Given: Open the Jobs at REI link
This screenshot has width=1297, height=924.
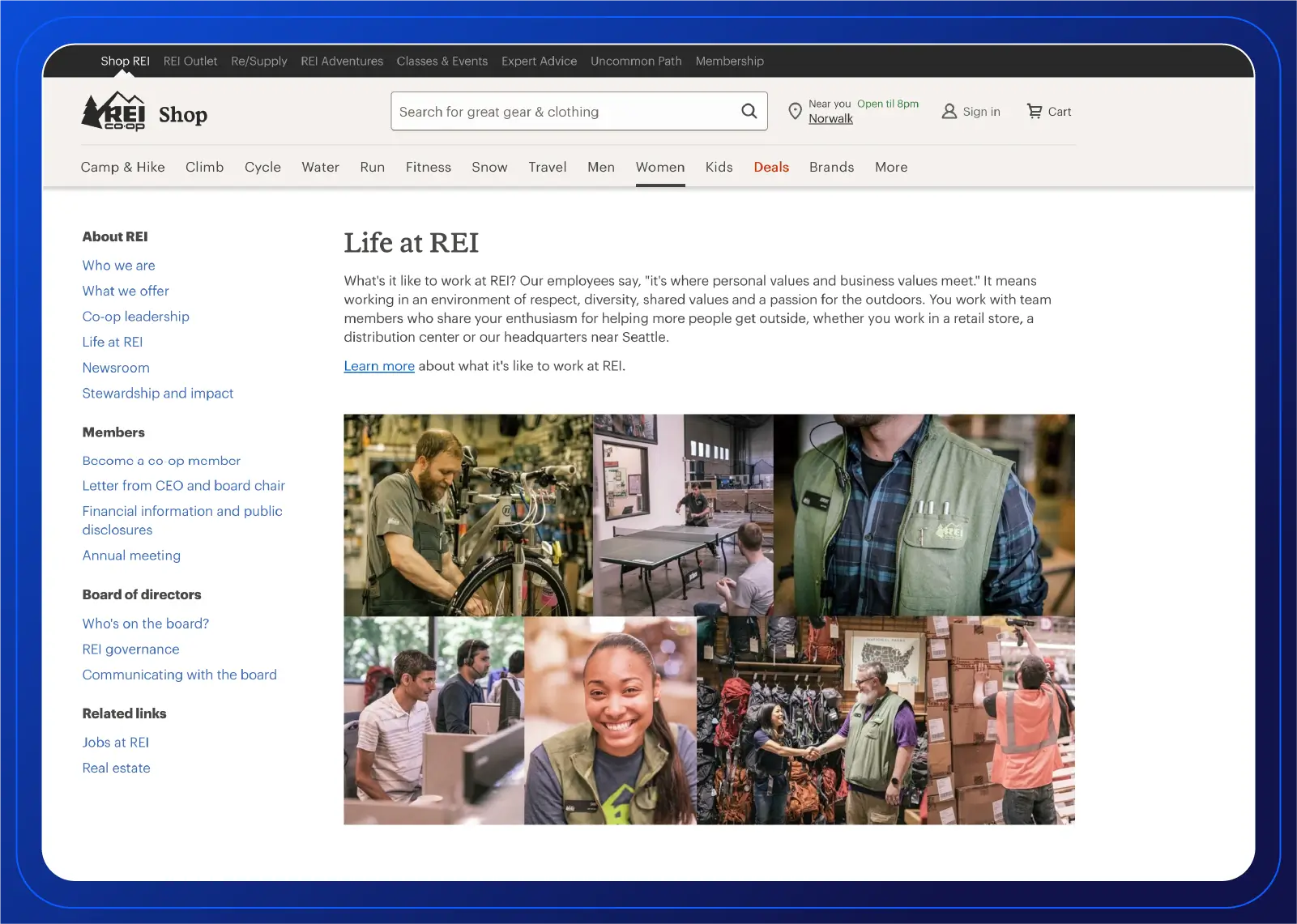Looking at the screenshot, I should click(116, 742).
